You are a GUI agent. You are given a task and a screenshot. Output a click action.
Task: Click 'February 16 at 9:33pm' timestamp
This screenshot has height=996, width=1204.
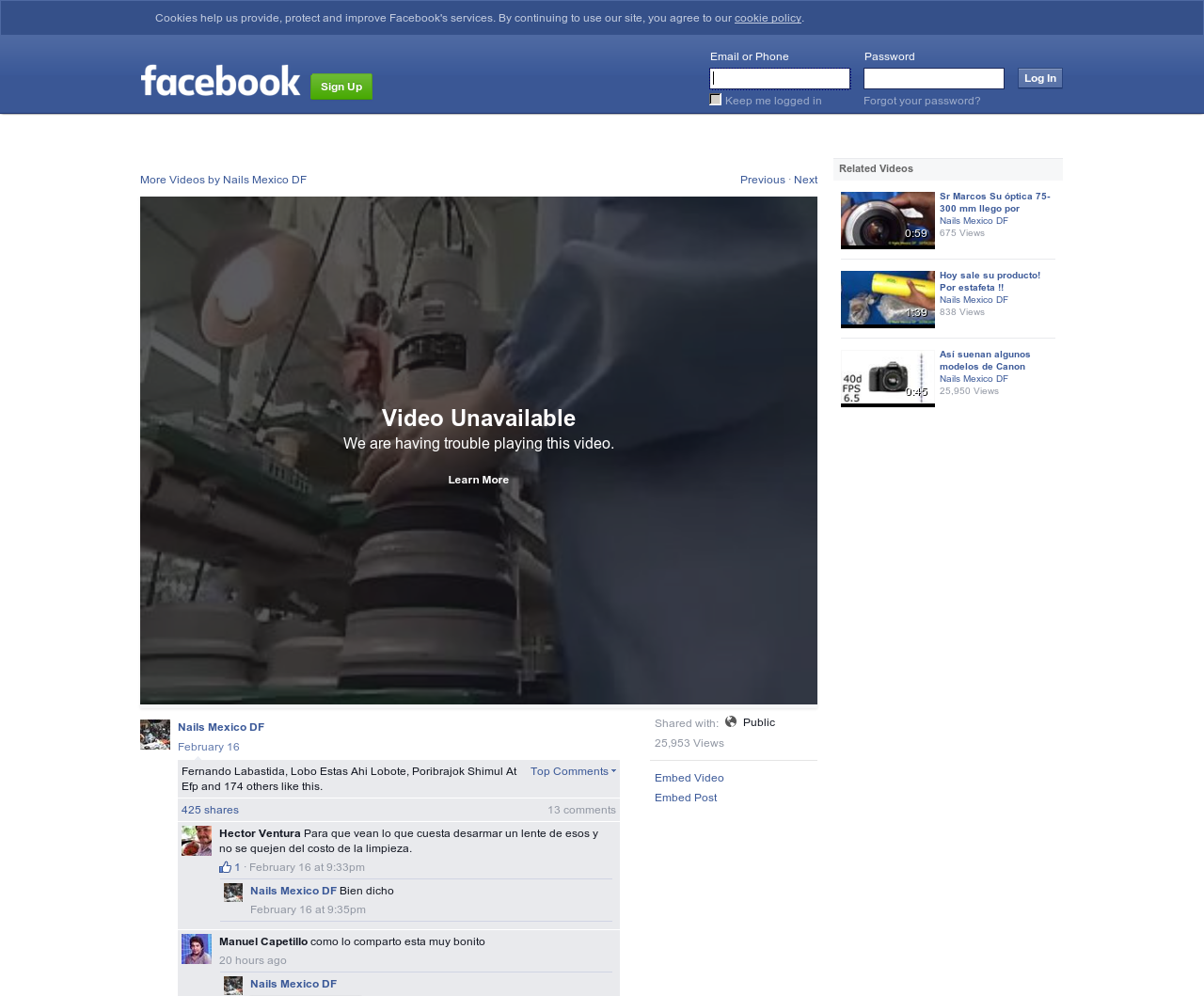[307, 867]
